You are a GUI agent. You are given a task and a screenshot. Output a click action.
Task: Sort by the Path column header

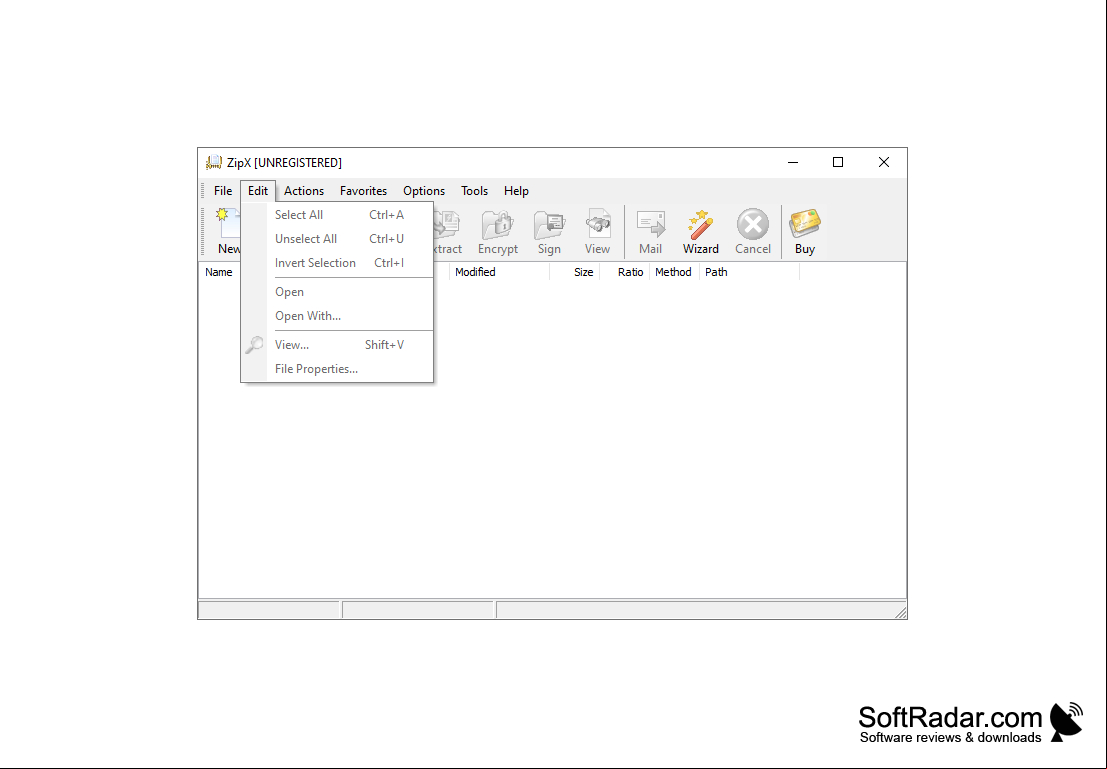pyautogui.click(x=749, y=272)
